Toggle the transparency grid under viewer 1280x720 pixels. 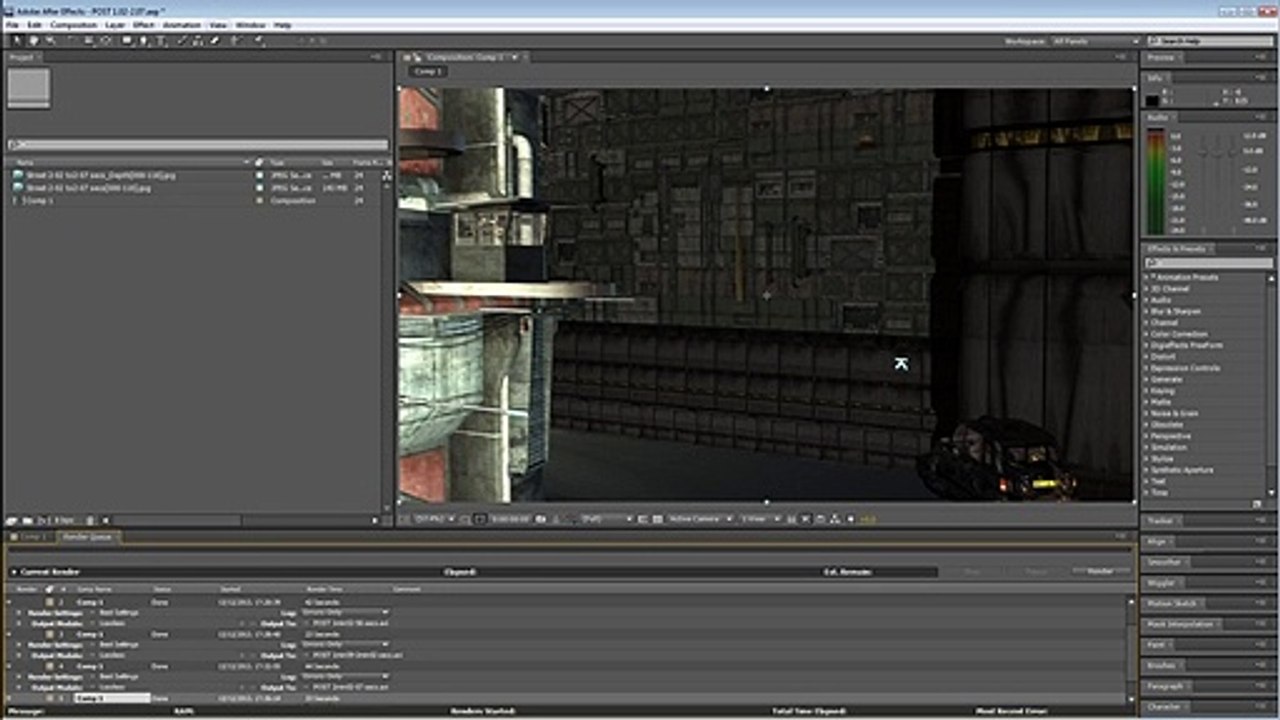[657, 519]
